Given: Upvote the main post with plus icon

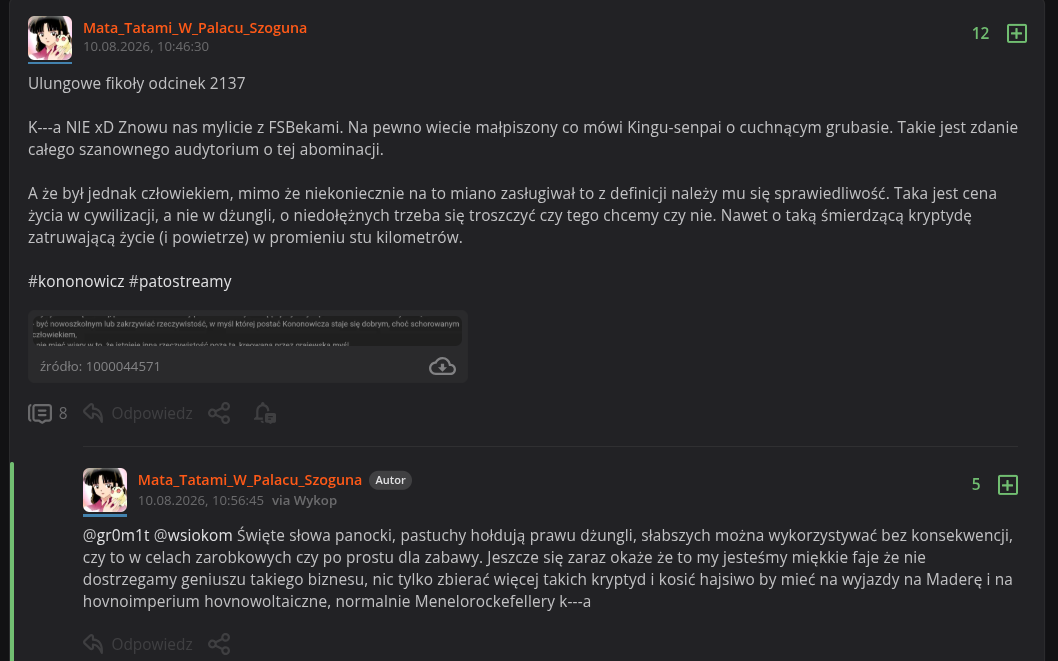Looking at the screenshot, I should [1016, 33].
